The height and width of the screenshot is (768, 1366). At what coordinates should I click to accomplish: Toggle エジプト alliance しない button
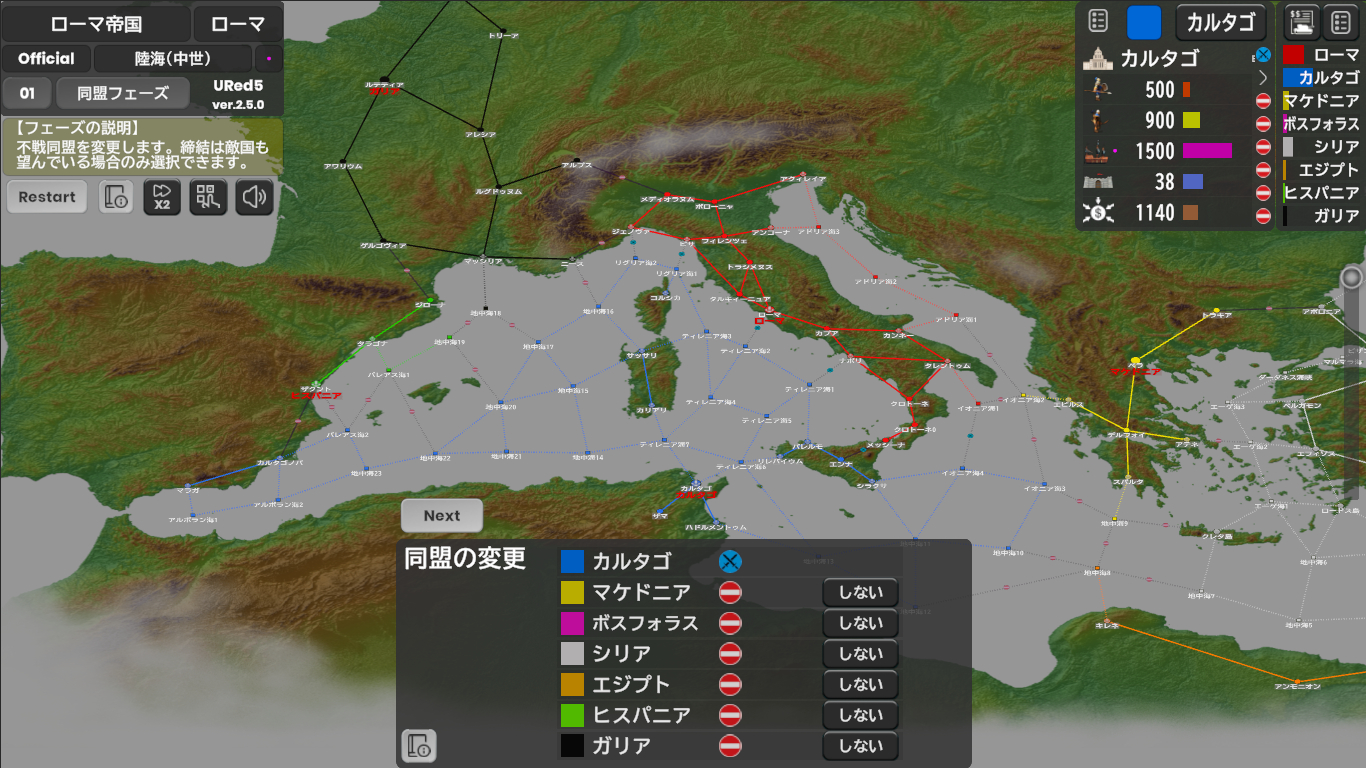tap(861, 685)
